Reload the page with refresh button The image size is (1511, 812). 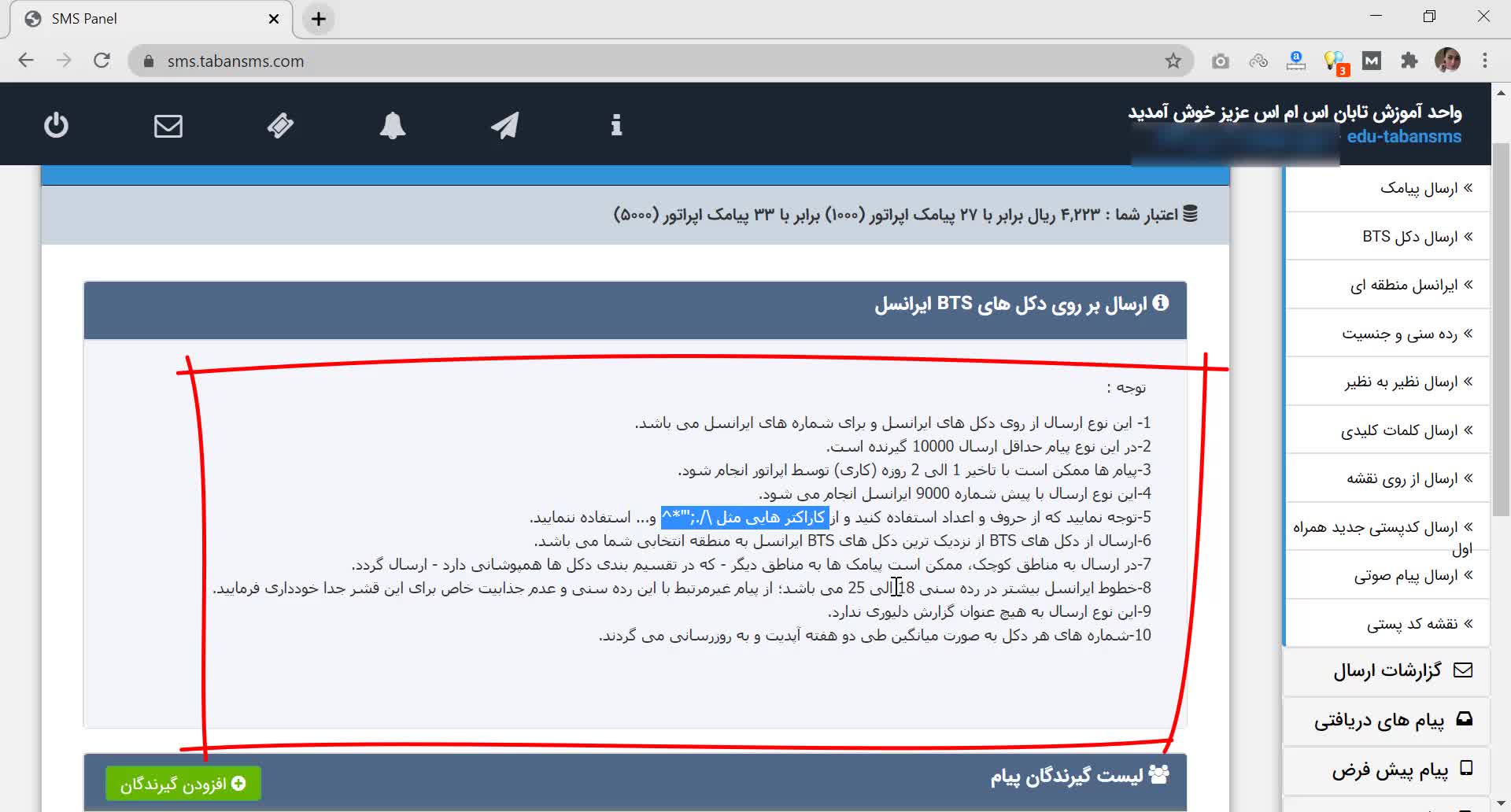point(102,61)
